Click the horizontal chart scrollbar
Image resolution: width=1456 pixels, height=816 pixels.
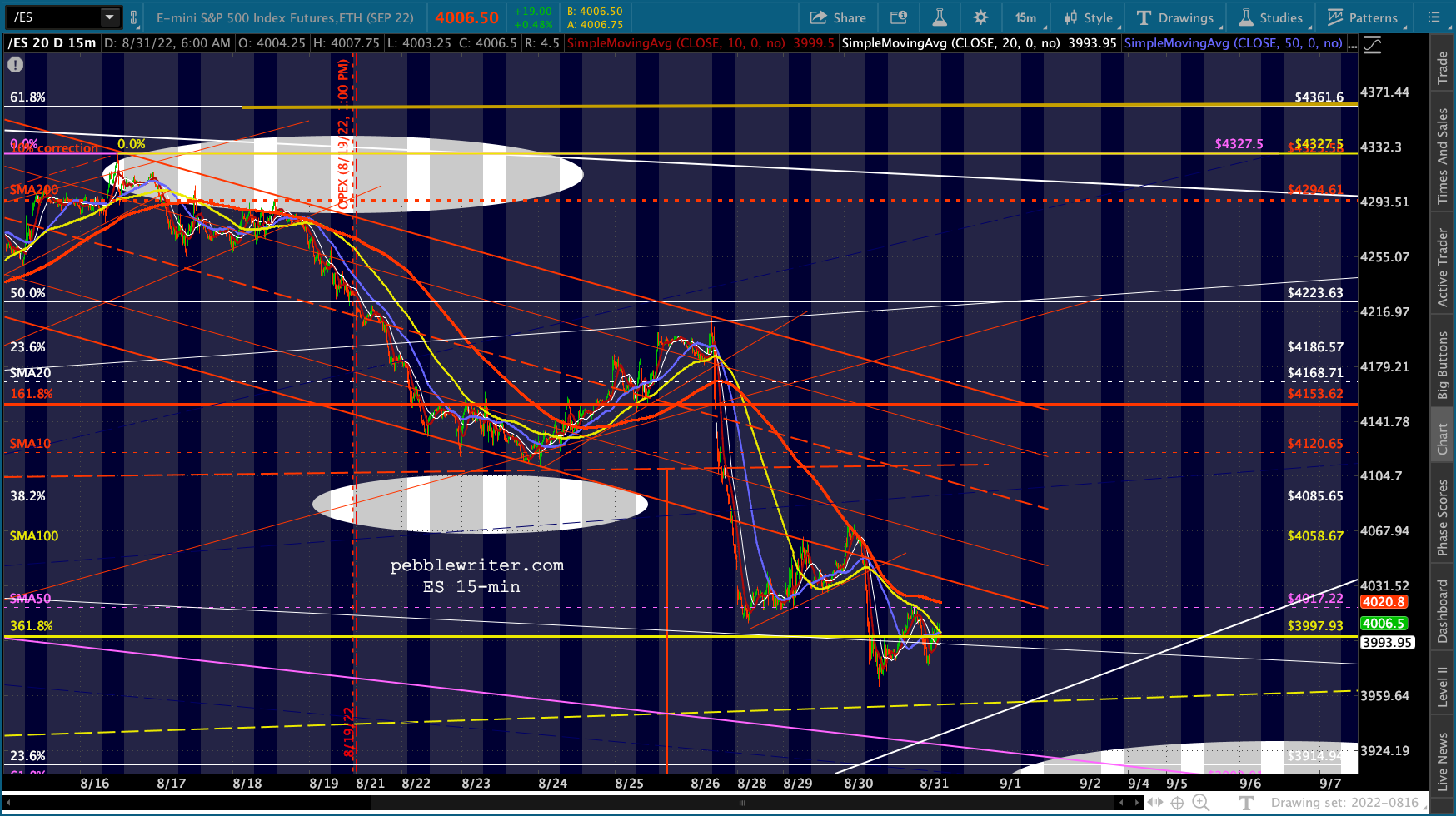pos(741,803)
